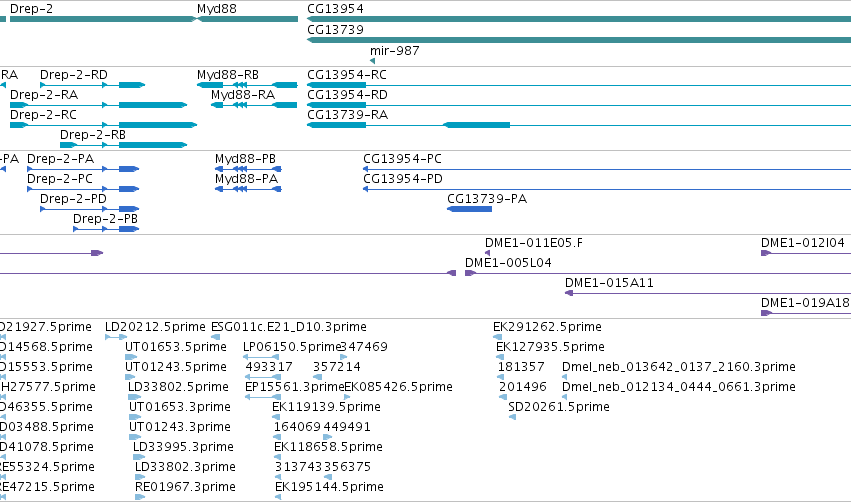Click EST EK195144.5prime

(329, 487)
